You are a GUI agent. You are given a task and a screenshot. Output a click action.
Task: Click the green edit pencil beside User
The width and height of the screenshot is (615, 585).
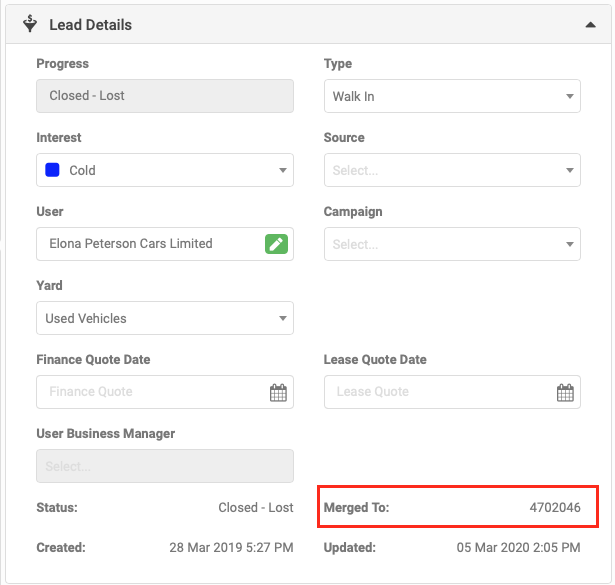click(276, 244)
